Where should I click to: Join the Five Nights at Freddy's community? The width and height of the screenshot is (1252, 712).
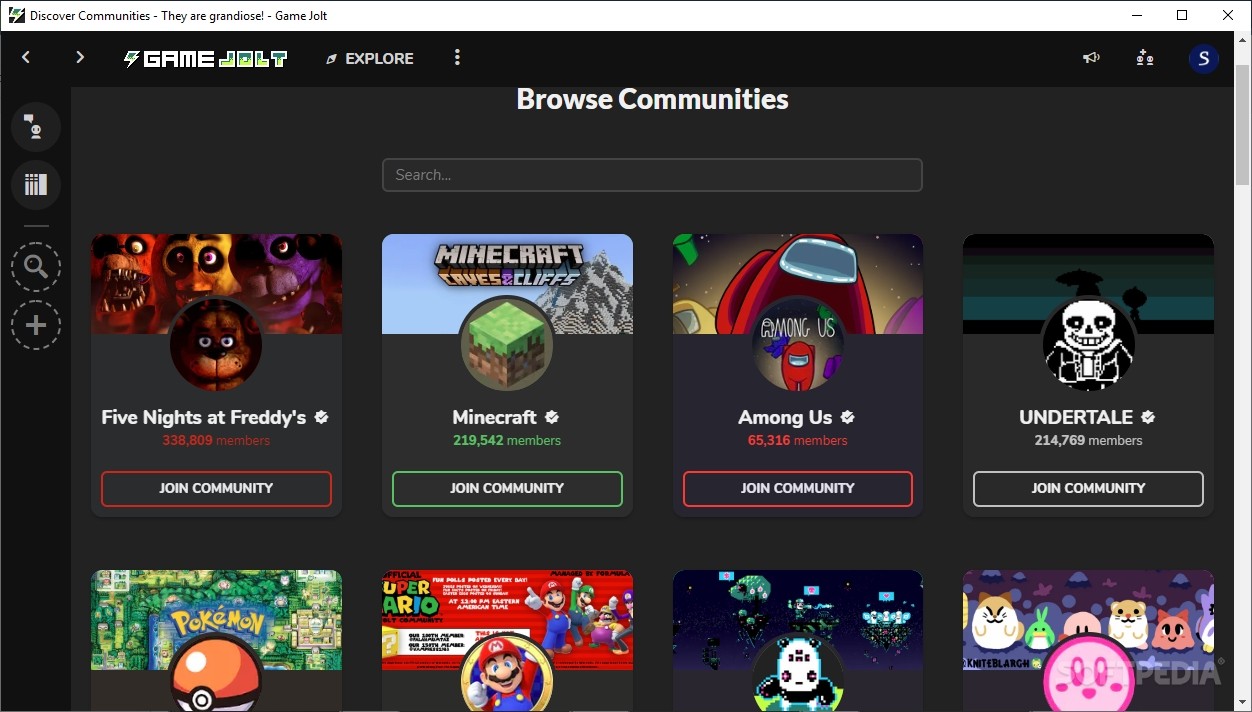(216, 489)
